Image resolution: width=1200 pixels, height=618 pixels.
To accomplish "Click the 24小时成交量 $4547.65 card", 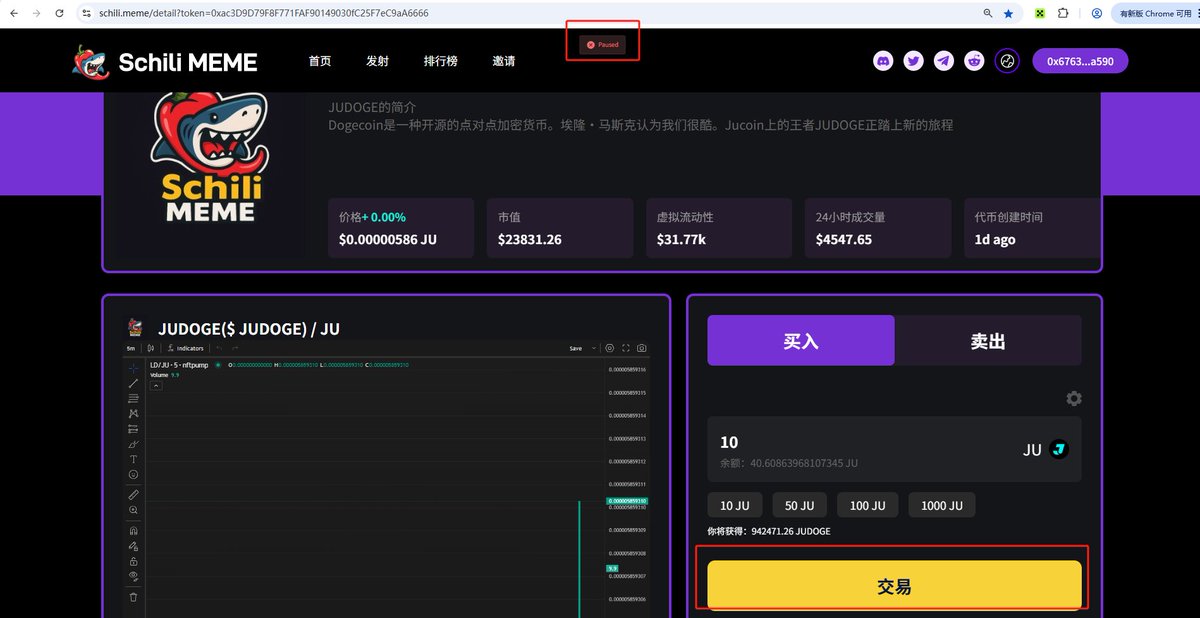I will tap(878, 228).
